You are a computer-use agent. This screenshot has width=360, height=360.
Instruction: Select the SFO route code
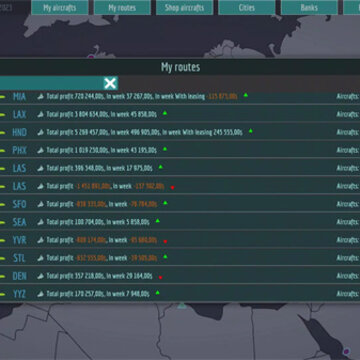(19, 204)
